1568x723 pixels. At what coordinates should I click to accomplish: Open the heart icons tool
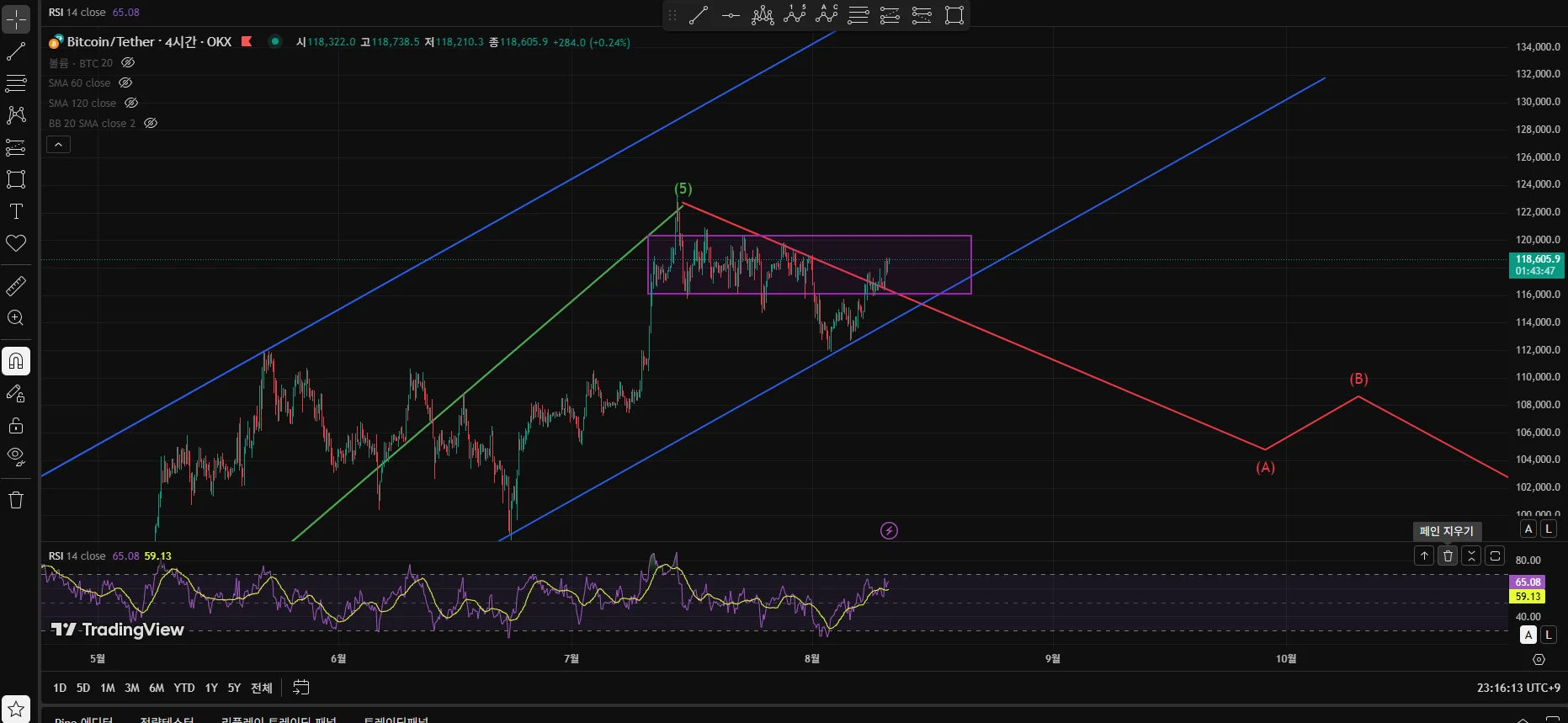point(16,243)
